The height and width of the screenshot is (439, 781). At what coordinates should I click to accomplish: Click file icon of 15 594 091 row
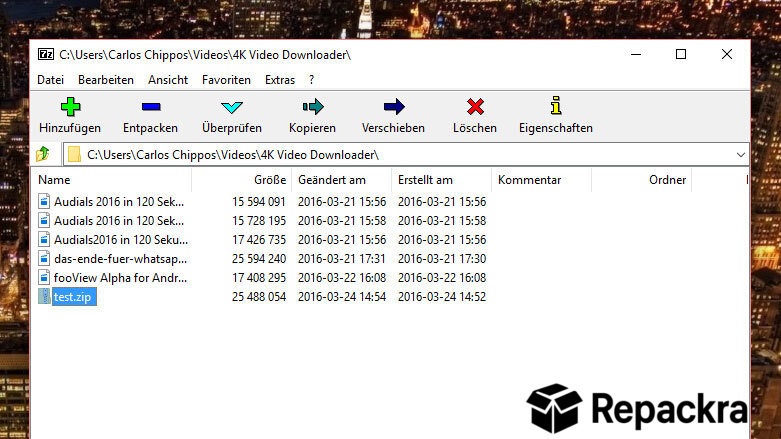[44, 201]
